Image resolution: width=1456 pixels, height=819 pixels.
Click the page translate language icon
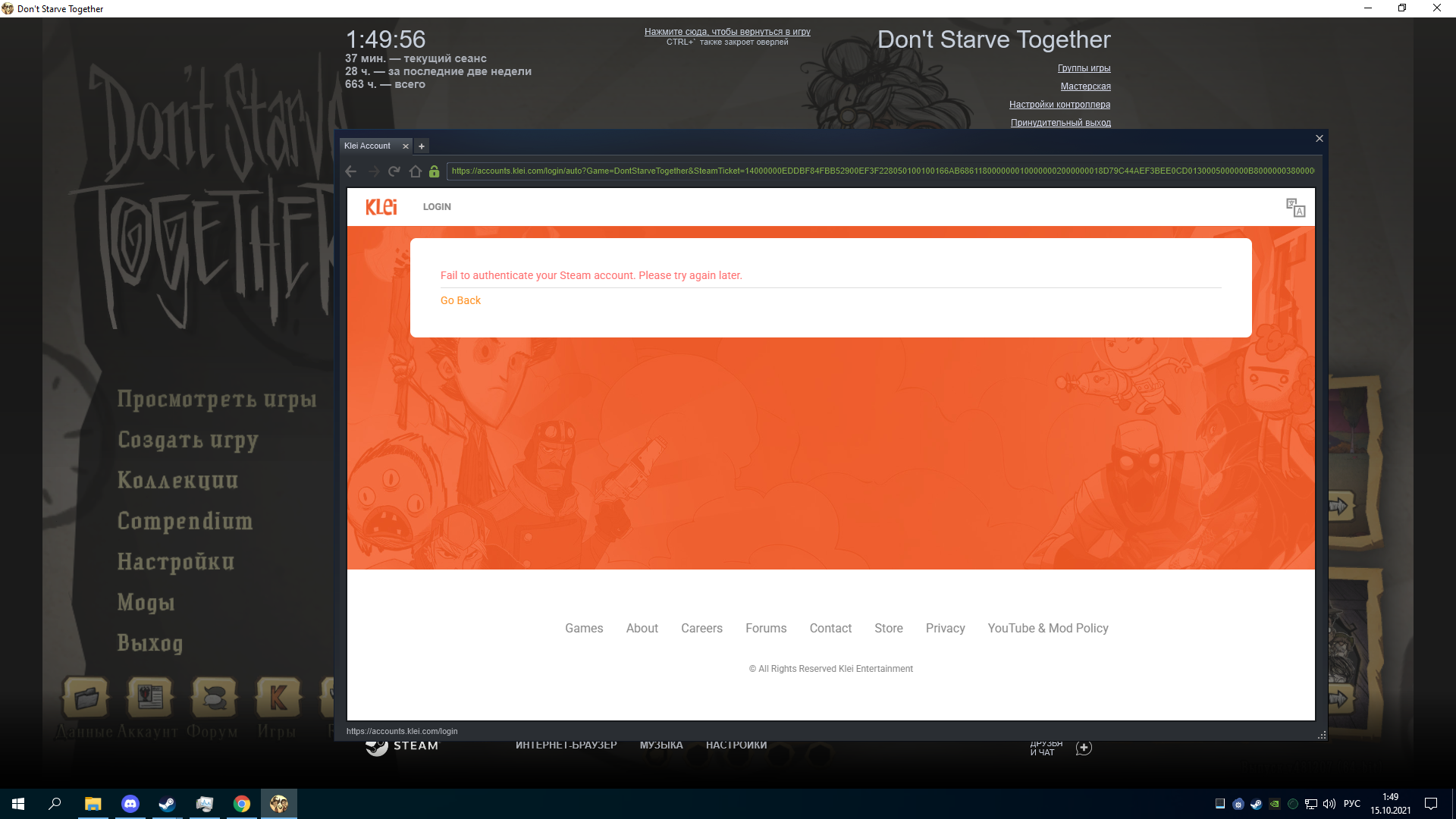pos(1295,208)
